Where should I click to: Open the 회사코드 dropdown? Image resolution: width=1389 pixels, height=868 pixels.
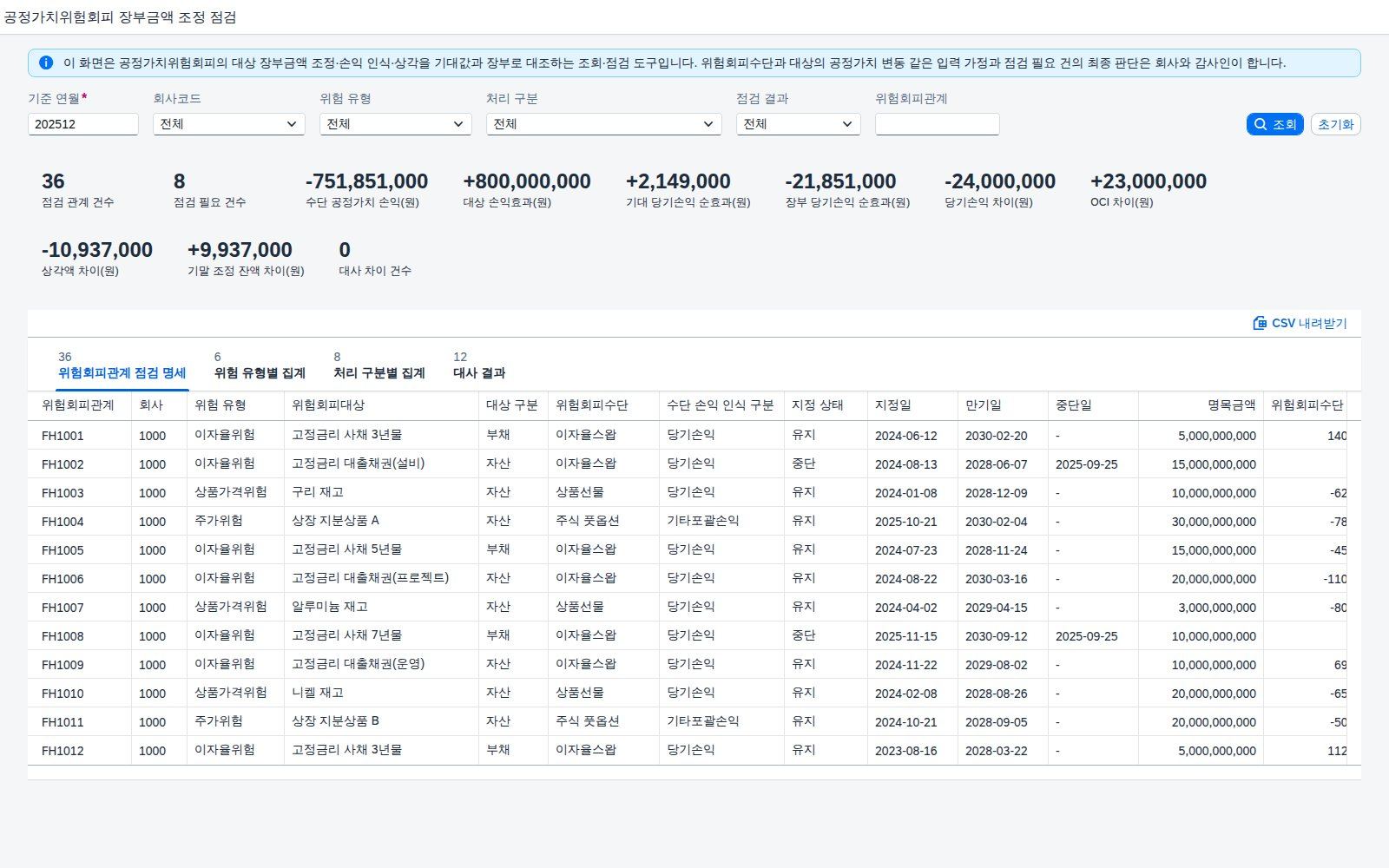point(229,124)
